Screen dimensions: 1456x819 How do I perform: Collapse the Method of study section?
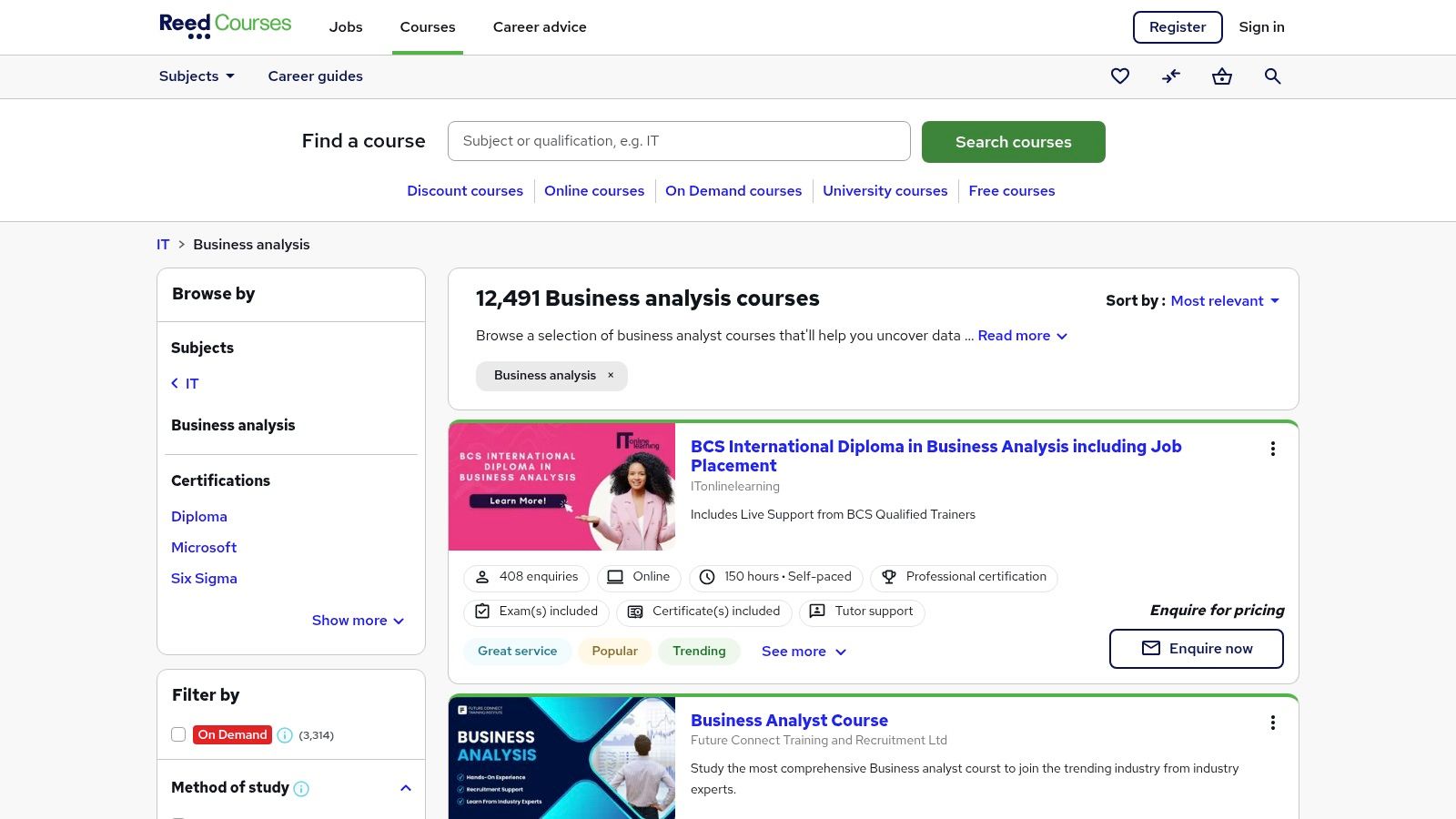[x=406, y=788]
